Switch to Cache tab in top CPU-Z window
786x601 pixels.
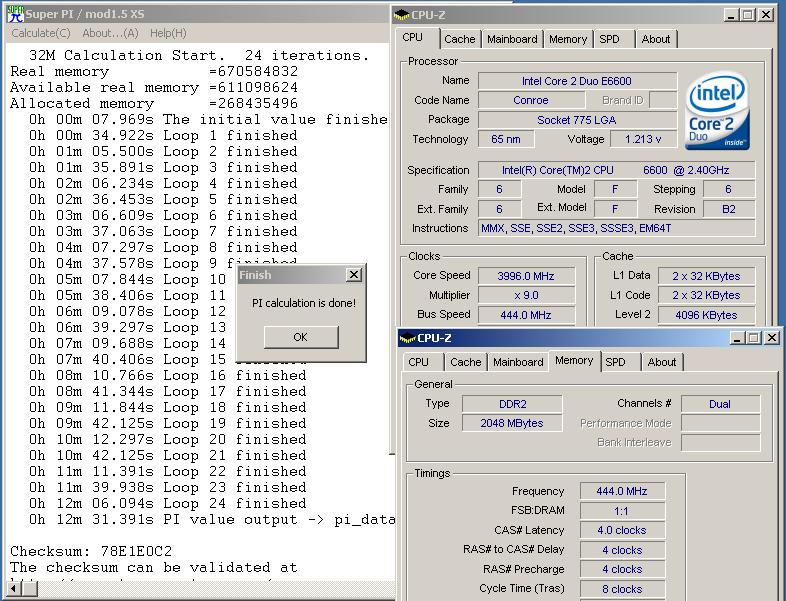[460, 39]
